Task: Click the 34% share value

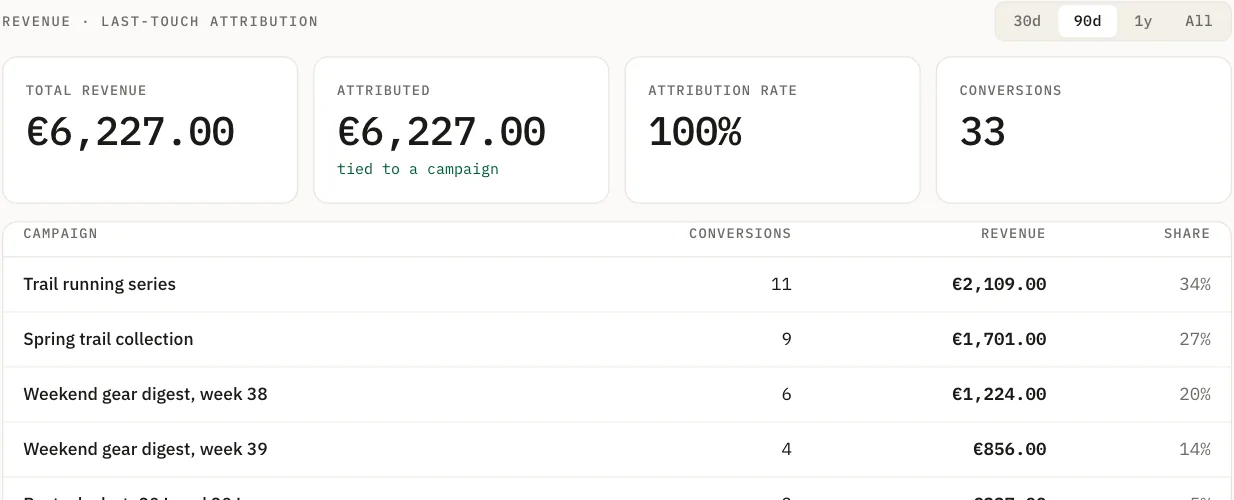Action: pos(1195,284)
